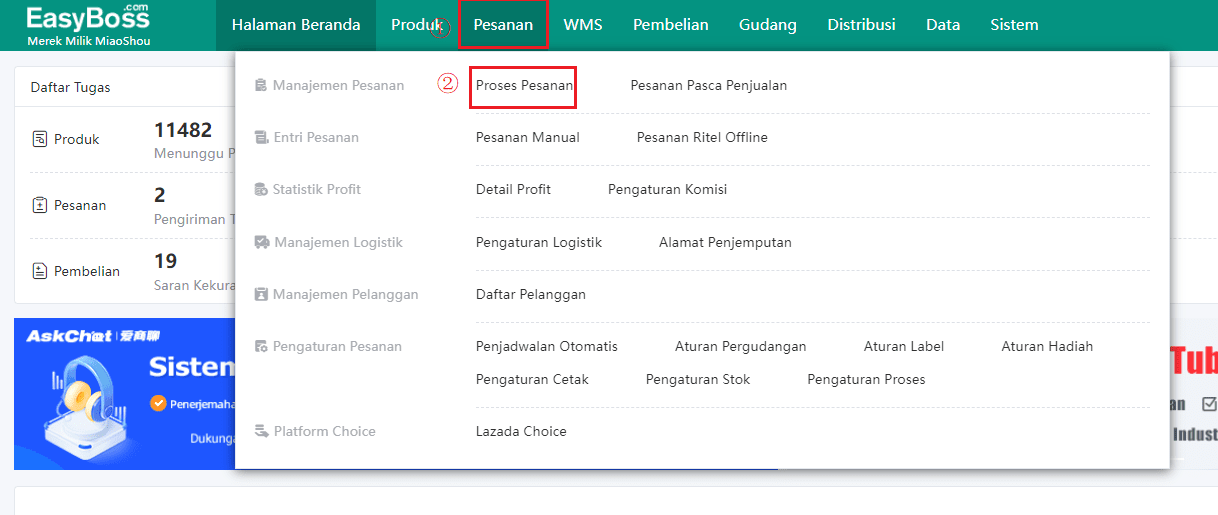Click the Manajemen Pelanggan category icon
Viewport: 1218px width, 515px height.
click(261, 294)
